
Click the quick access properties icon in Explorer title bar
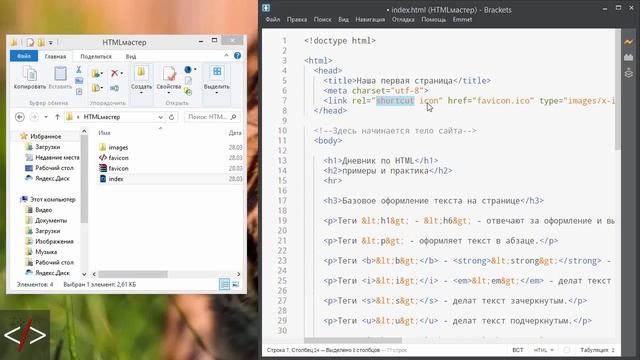tap(30, 42)
